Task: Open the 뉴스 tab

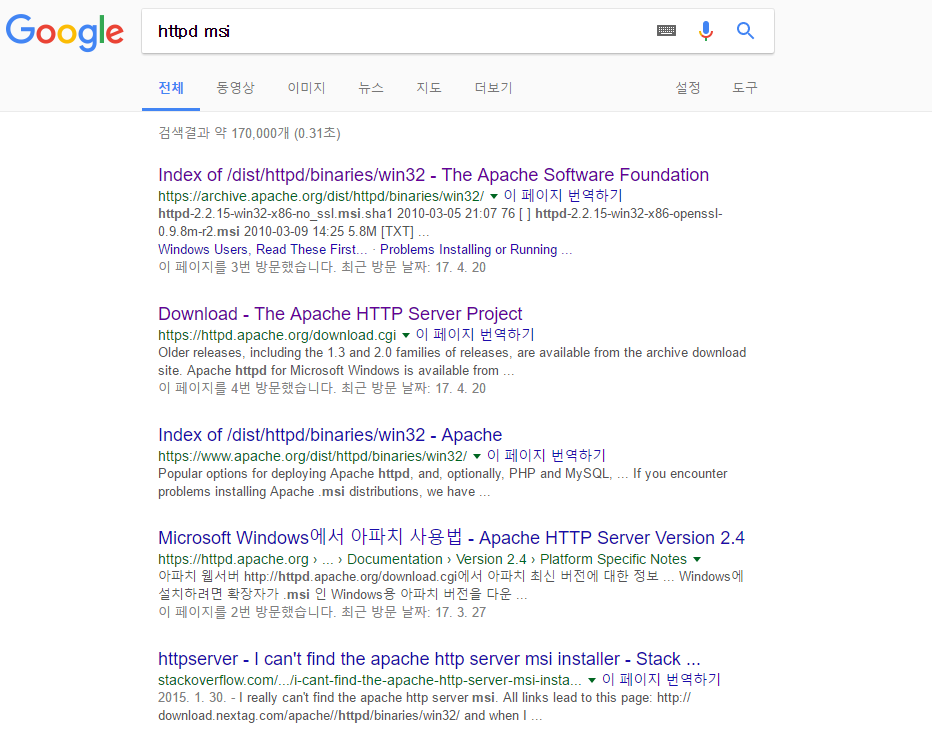Action: click(371, 88)
